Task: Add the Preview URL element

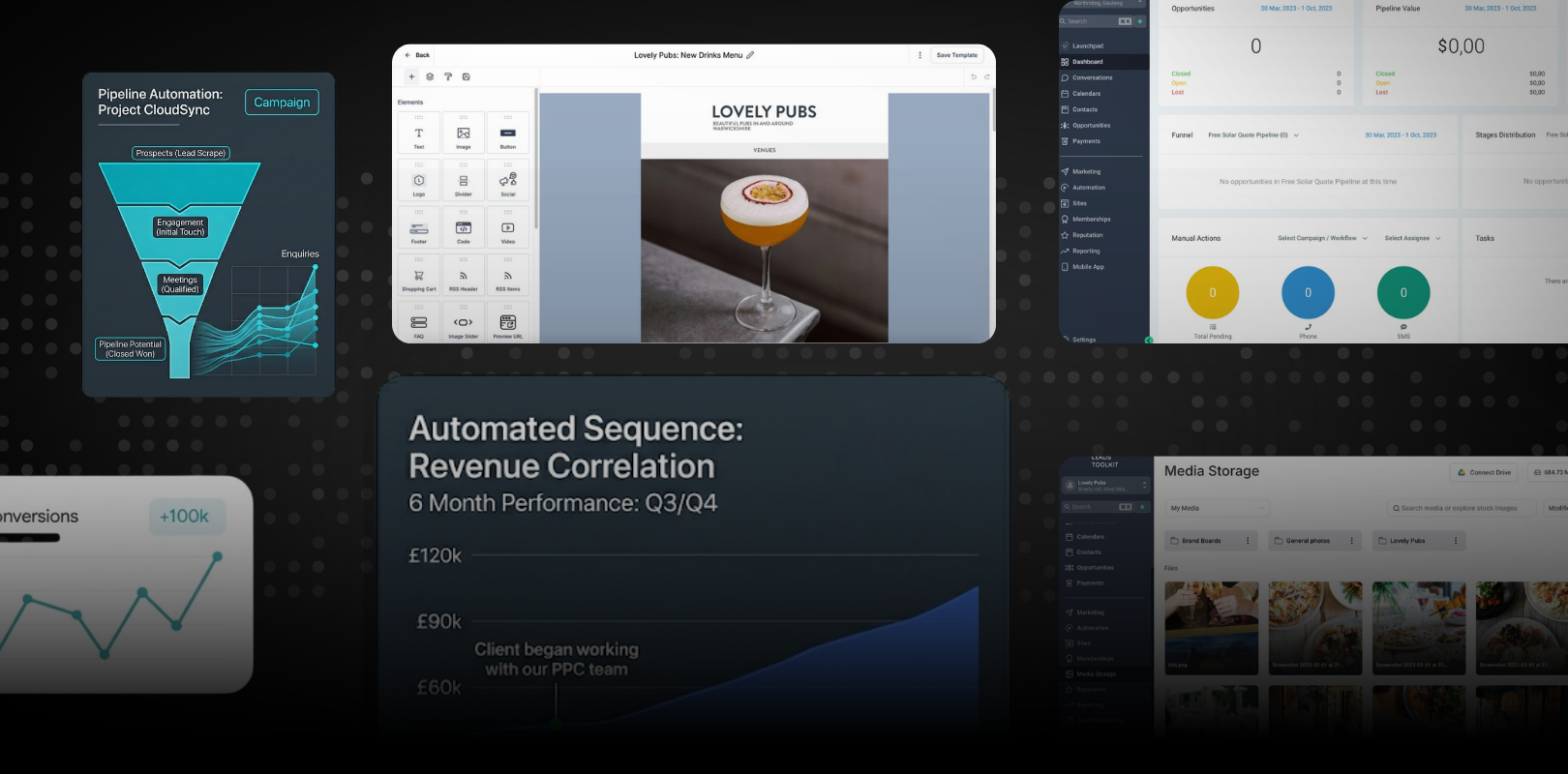Action: pyautogui.click(x=508, y=322)
